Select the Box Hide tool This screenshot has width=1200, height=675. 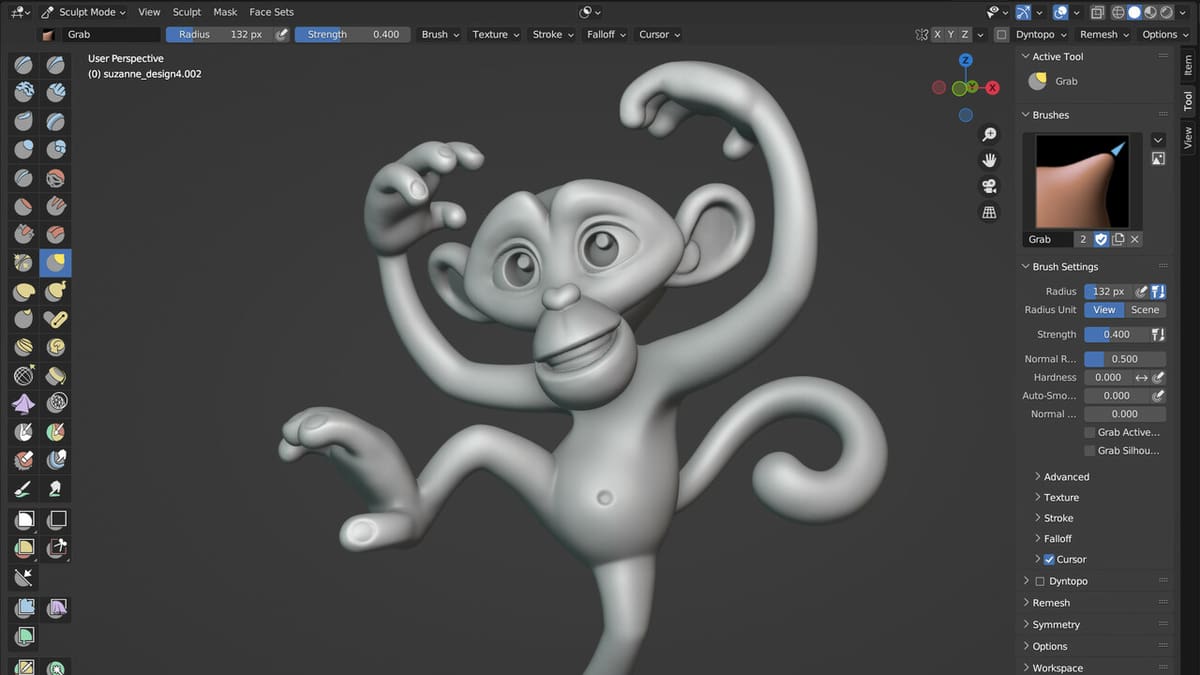click(x=57, y=520)
